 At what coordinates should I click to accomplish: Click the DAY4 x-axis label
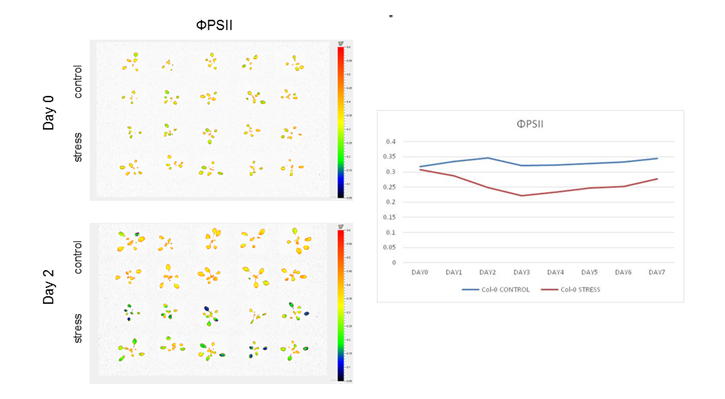pyautogui.click(x=555, y=272)
